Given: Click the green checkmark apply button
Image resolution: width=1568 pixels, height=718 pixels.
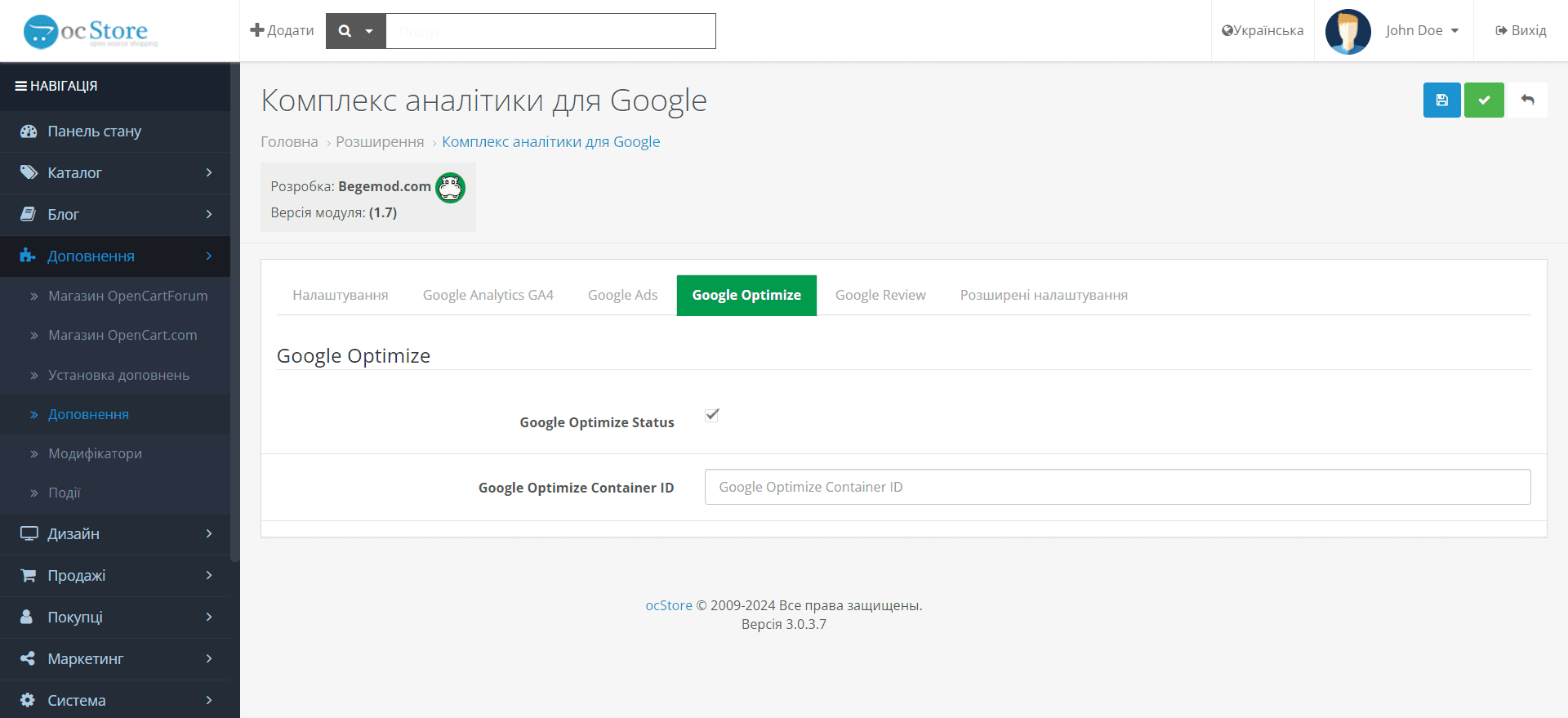Looking at the screenshot, I should click(1484, 100).
